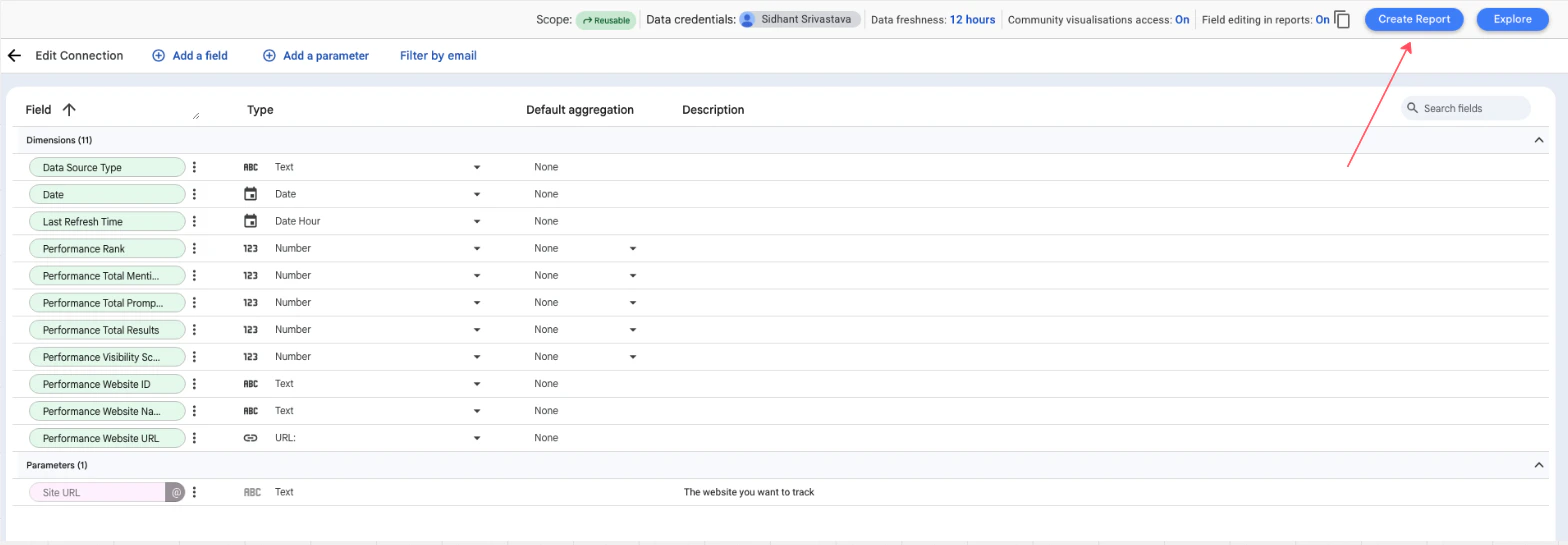
Task: Click the Description column header
Action: click(713, 110)
